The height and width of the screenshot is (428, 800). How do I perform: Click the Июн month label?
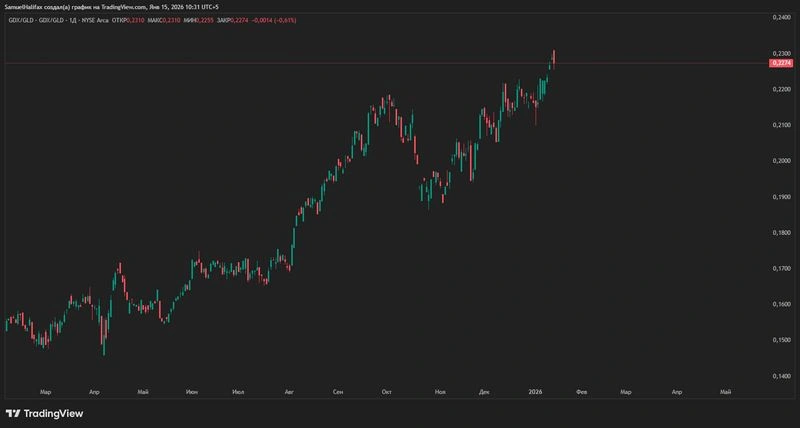(x=192, y=392)
